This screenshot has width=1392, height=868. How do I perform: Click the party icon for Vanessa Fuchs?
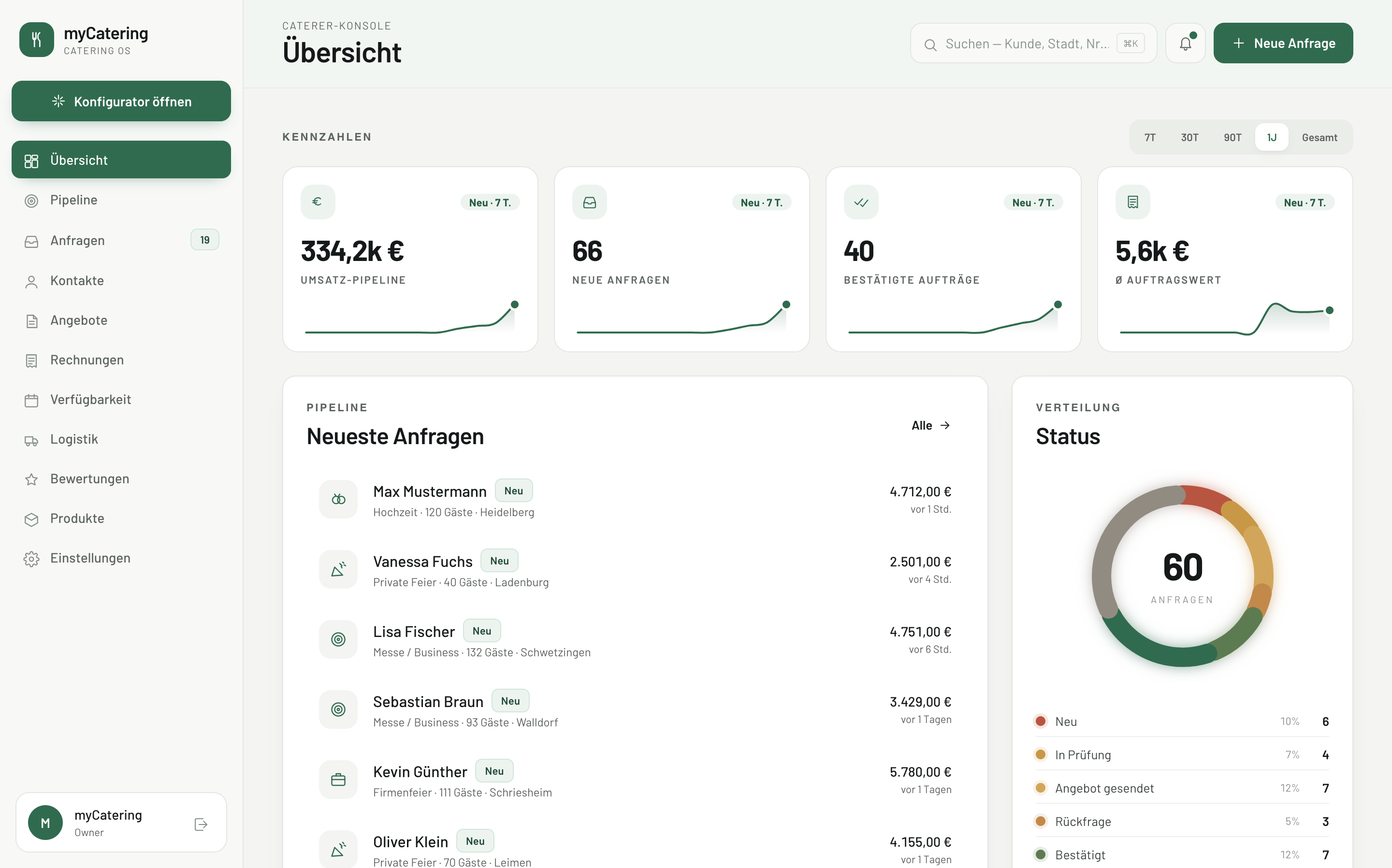coord(338,569)
